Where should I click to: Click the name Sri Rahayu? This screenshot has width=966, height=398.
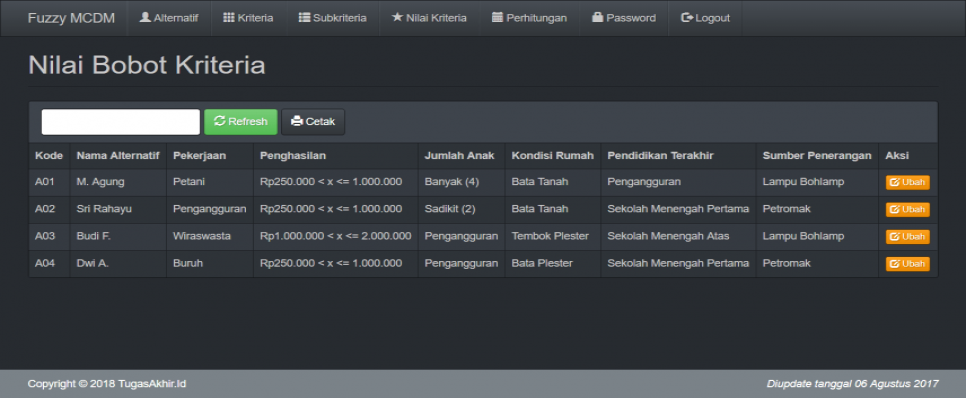point(104,209)
